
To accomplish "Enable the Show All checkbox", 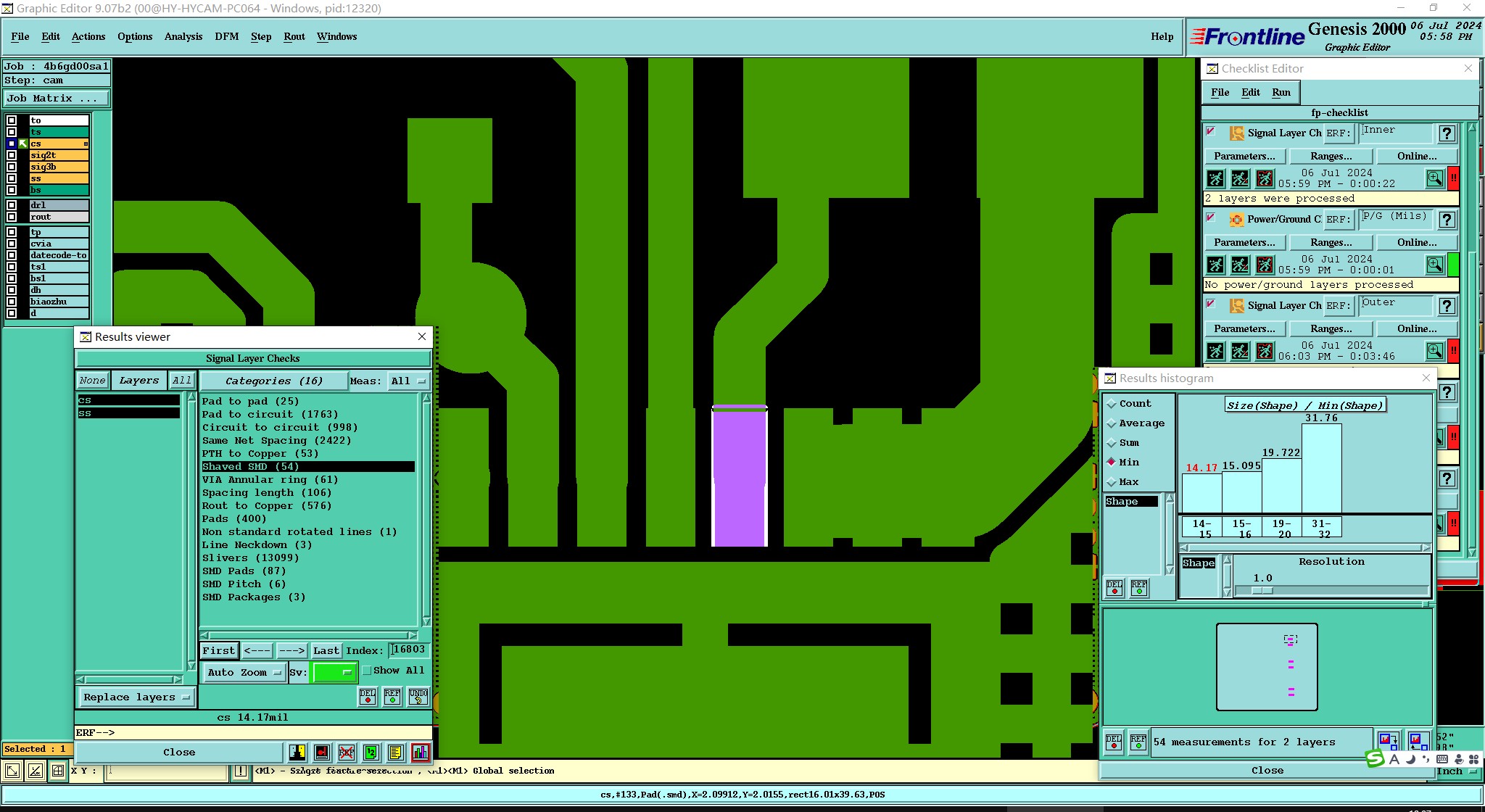I will coord(367,671).
